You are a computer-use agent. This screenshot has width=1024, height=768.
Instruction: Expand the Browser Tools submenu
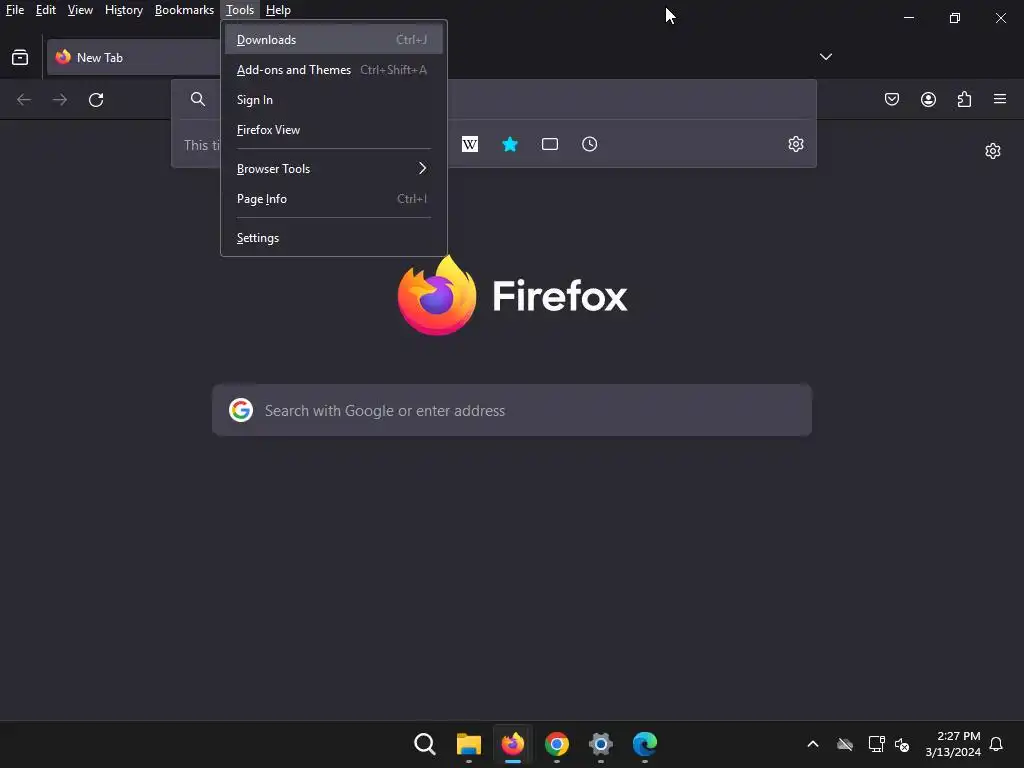(334, 168)
